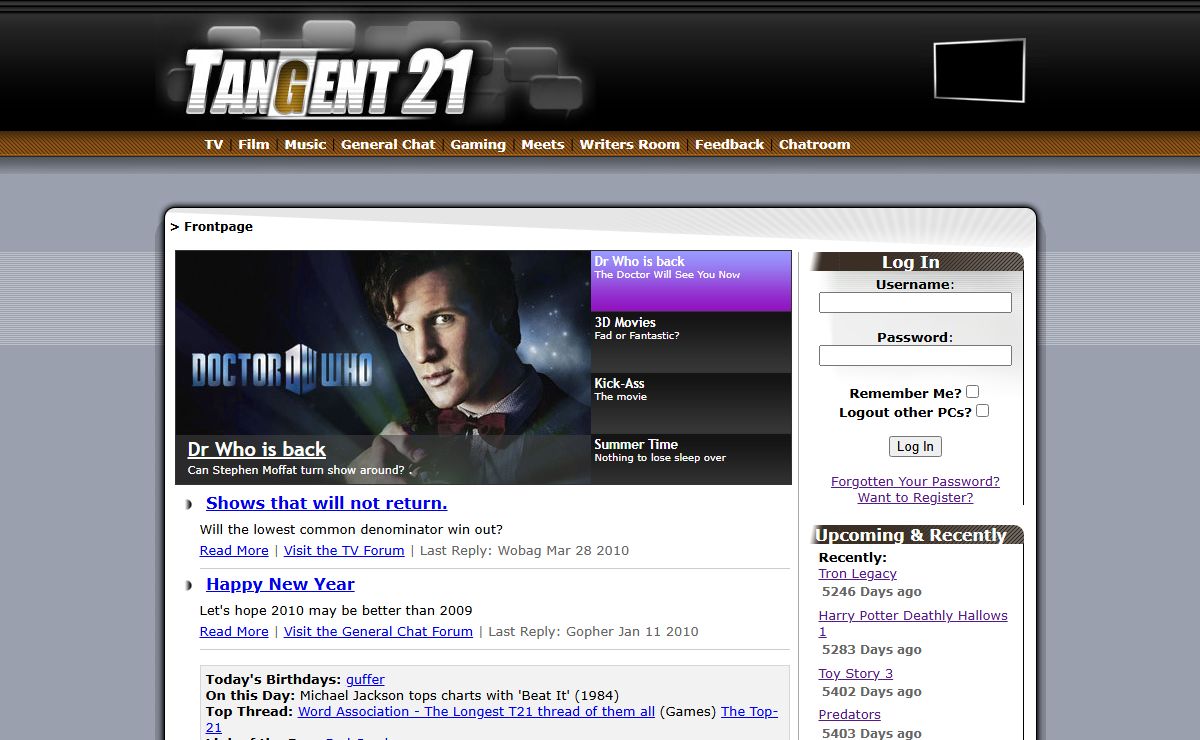Open the Music menu item
Screen dimensions: 1200x740
click(305, 144)
